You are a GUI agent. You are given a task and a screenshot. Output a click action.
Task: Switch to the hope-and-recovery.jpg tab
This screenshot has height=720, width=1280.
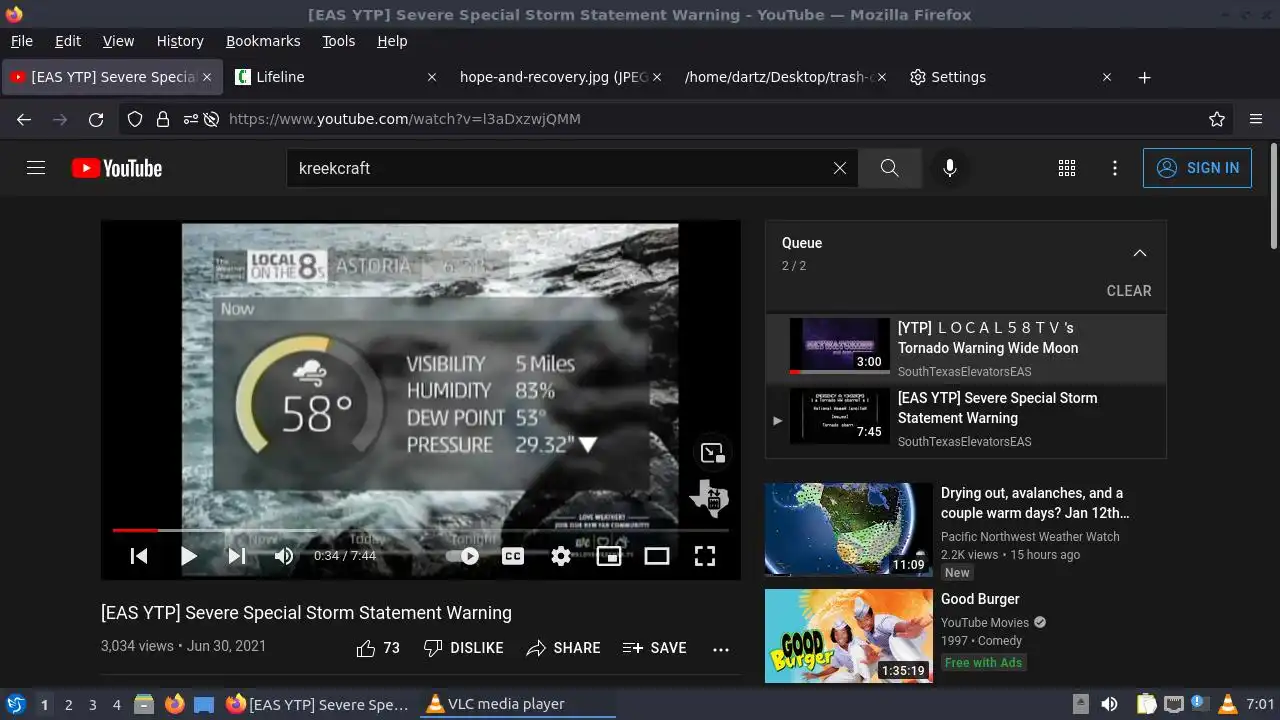[560, 77]
